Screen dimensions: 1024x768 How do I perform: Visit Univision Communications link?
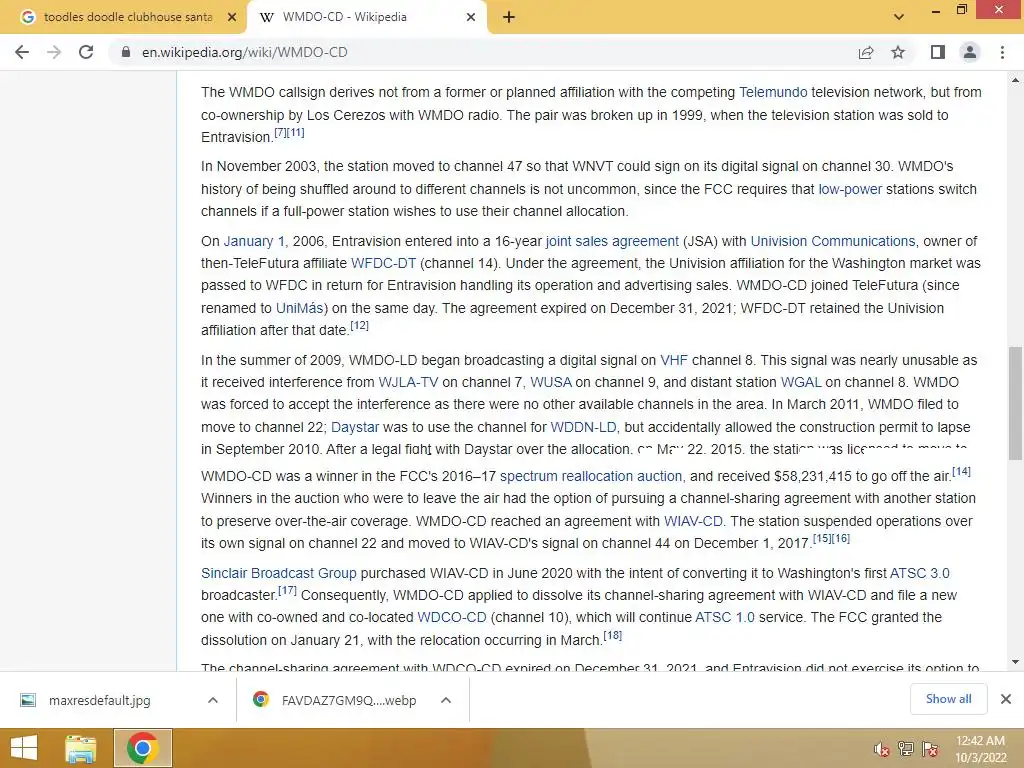[x=833, y=241]
